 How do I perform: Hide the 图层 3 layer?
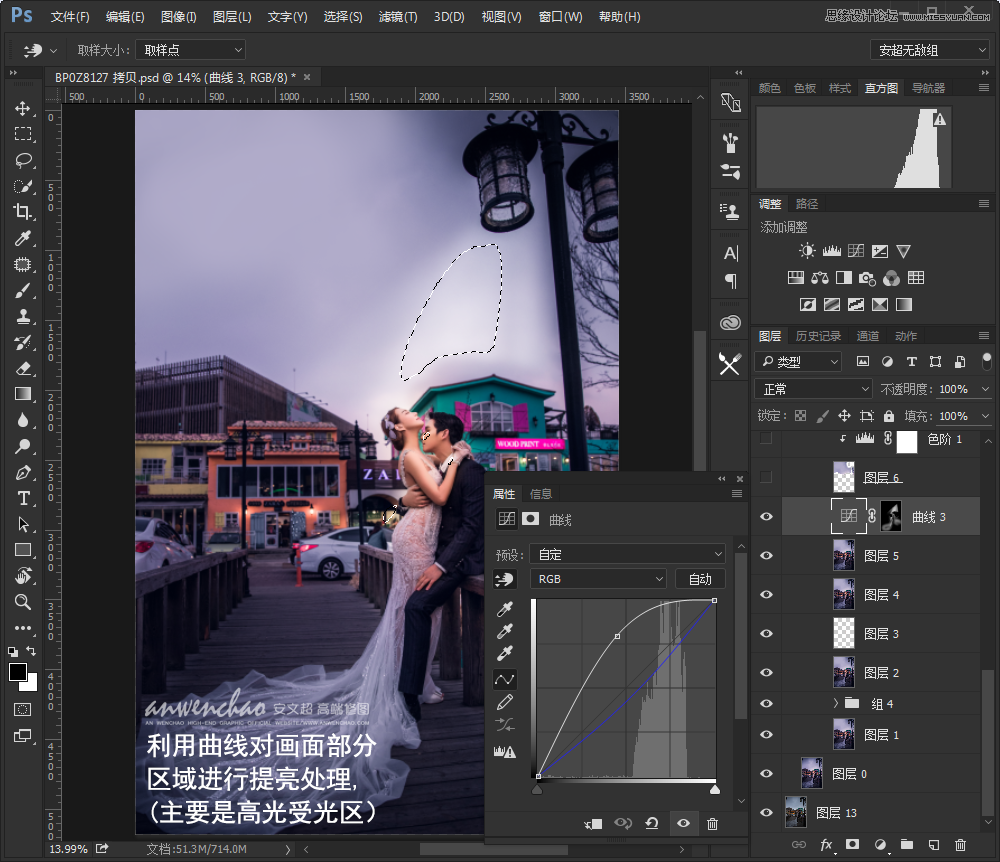(x=766, y=633)
